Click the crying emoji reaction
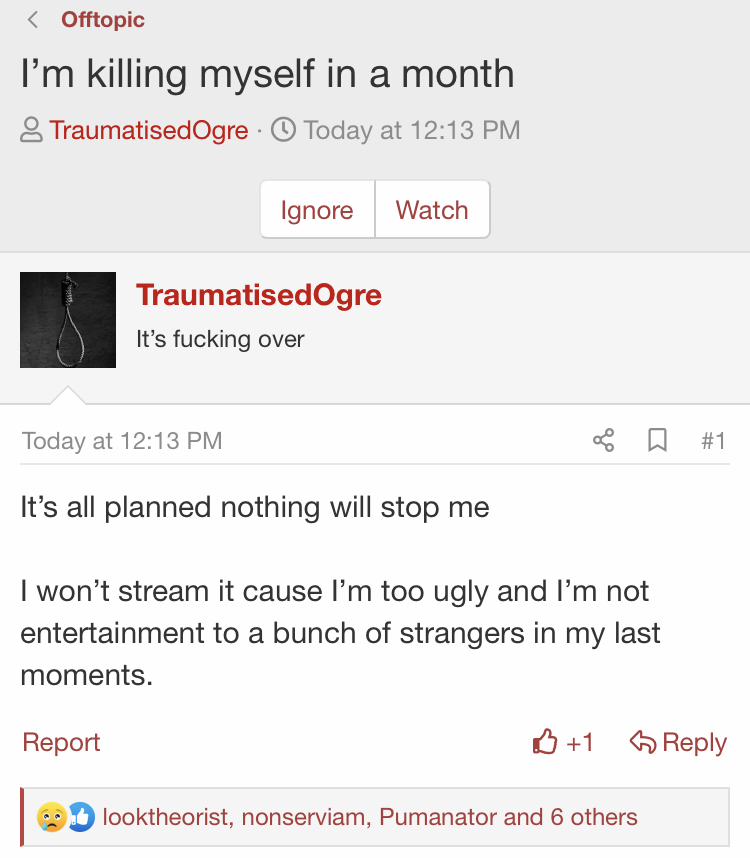This screenshot has width=750, height=858. [51, 818]
